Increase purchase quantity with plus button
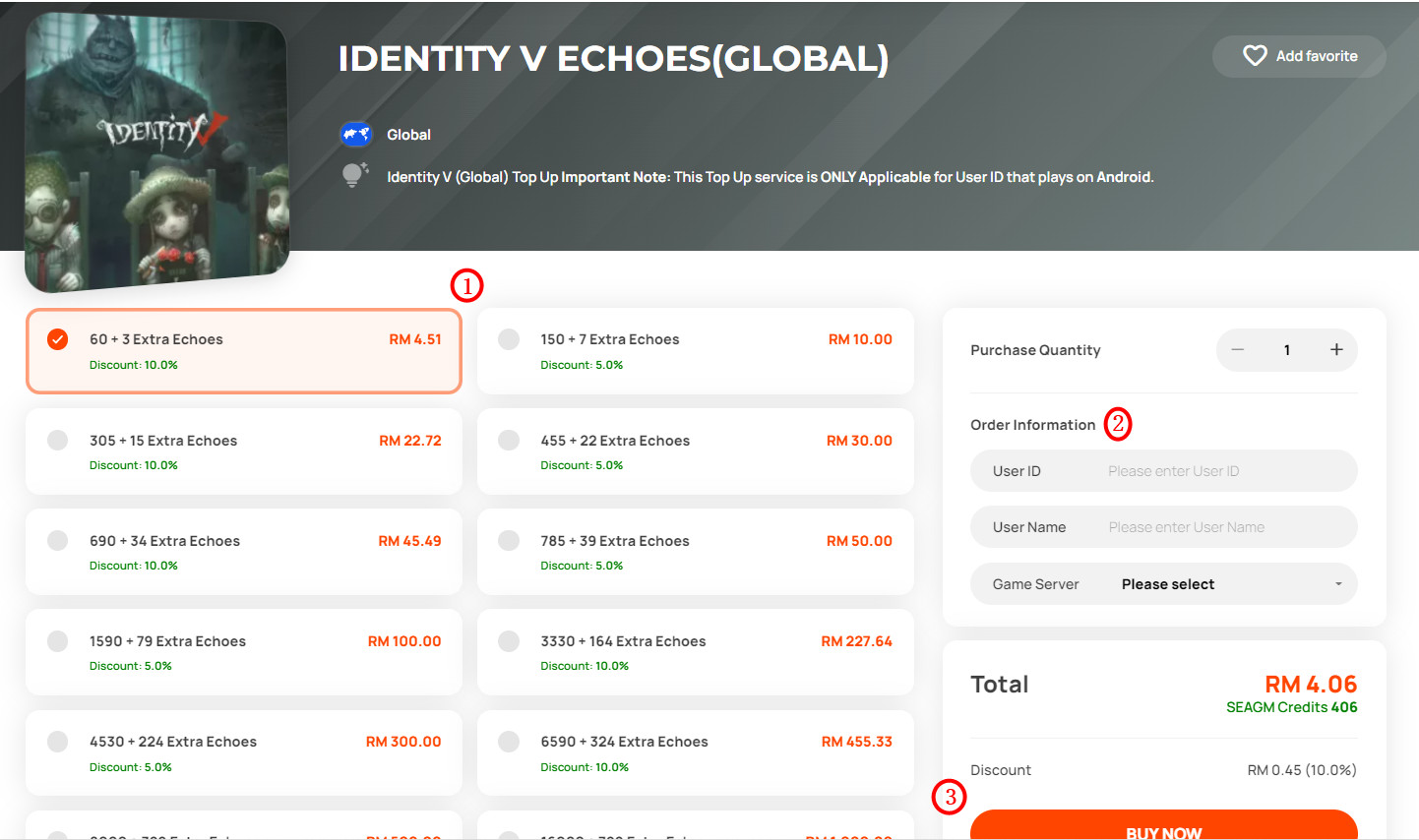The height and width of the screenshot is (840, 1419). [1336, 350]
